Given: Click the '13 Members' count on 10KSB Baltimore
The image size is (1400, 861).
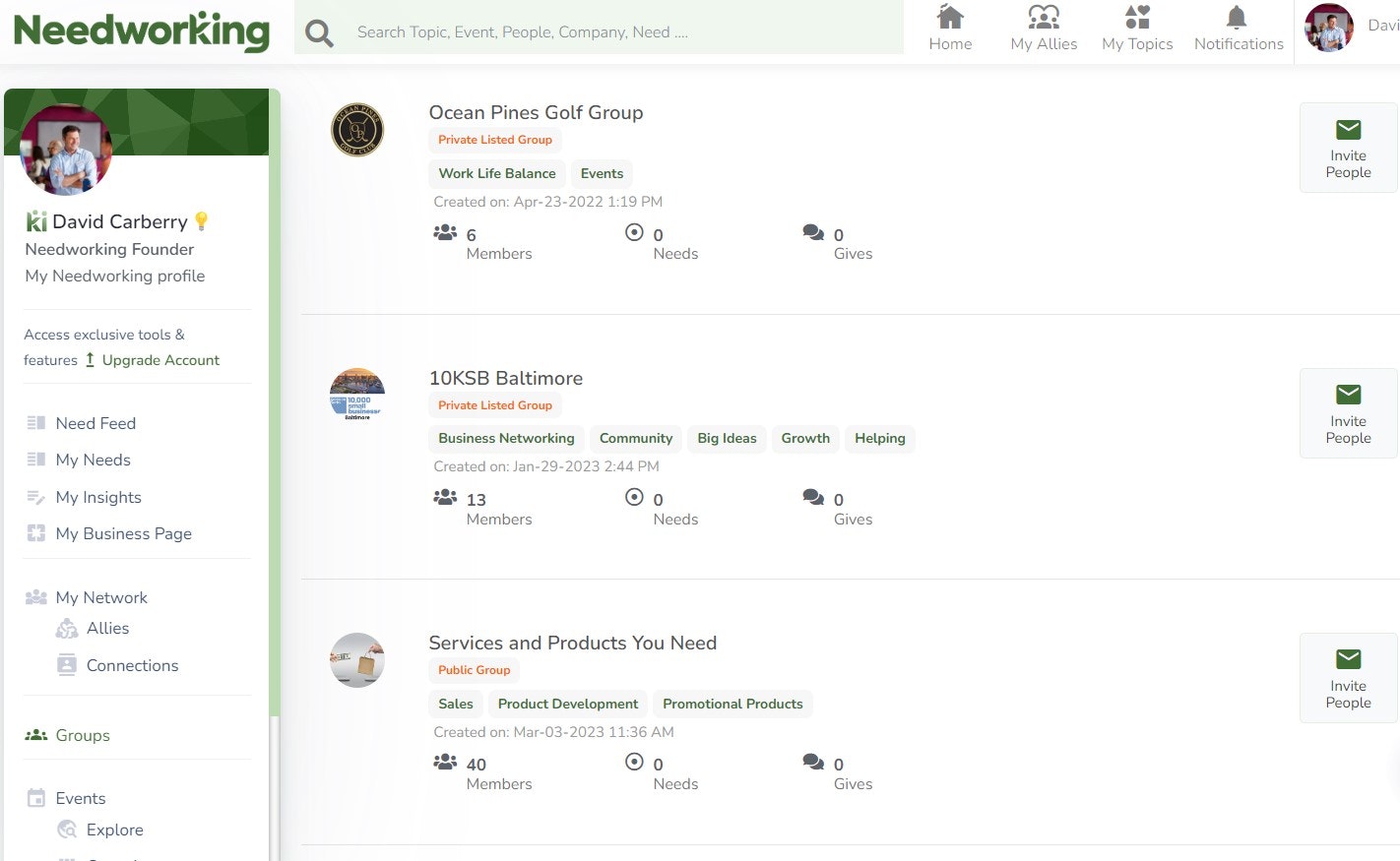Looking at the screenshot, I should pos(499,509).
